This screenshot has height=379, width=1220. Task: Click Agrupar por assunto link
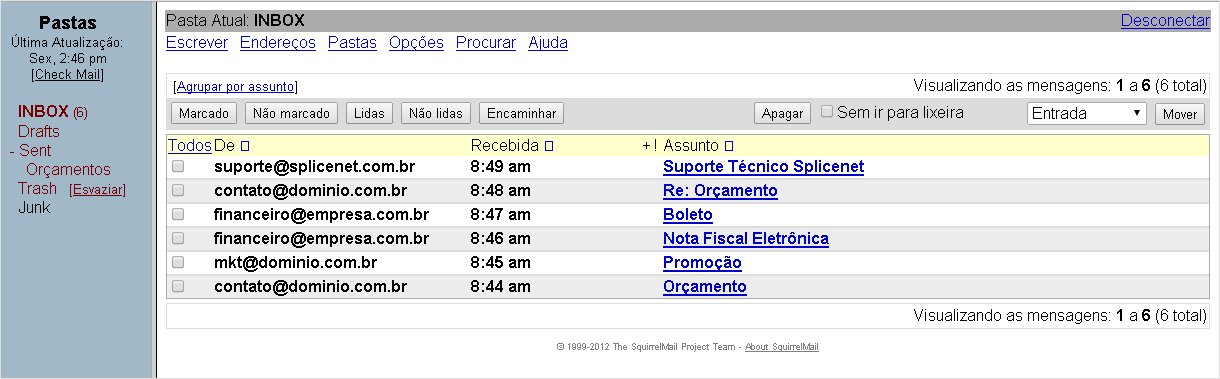pos(235,87)
